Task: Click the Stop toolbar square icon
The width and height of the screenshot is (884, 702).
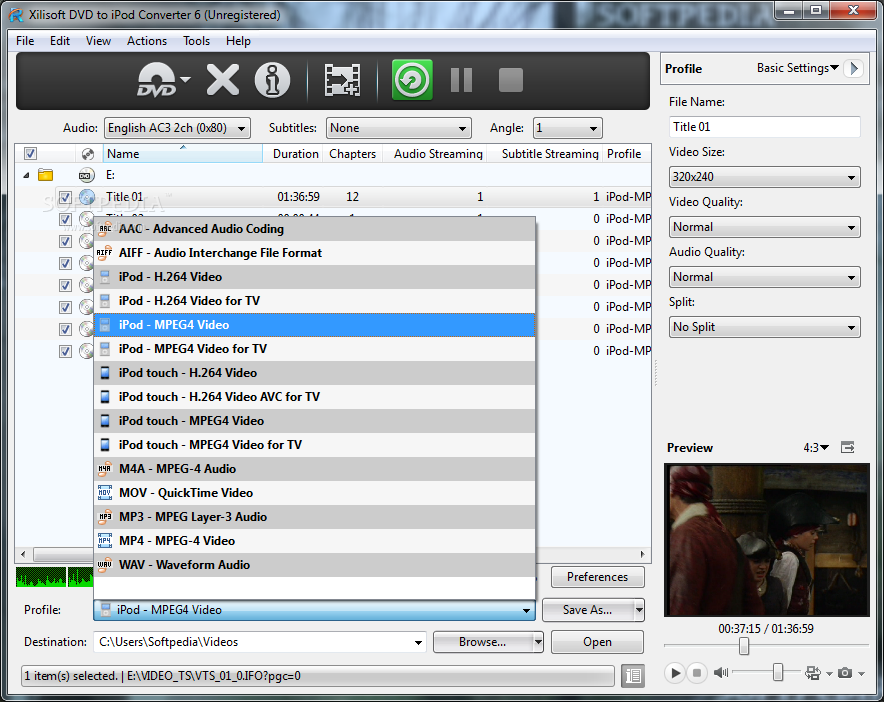Action: (511, 80)
